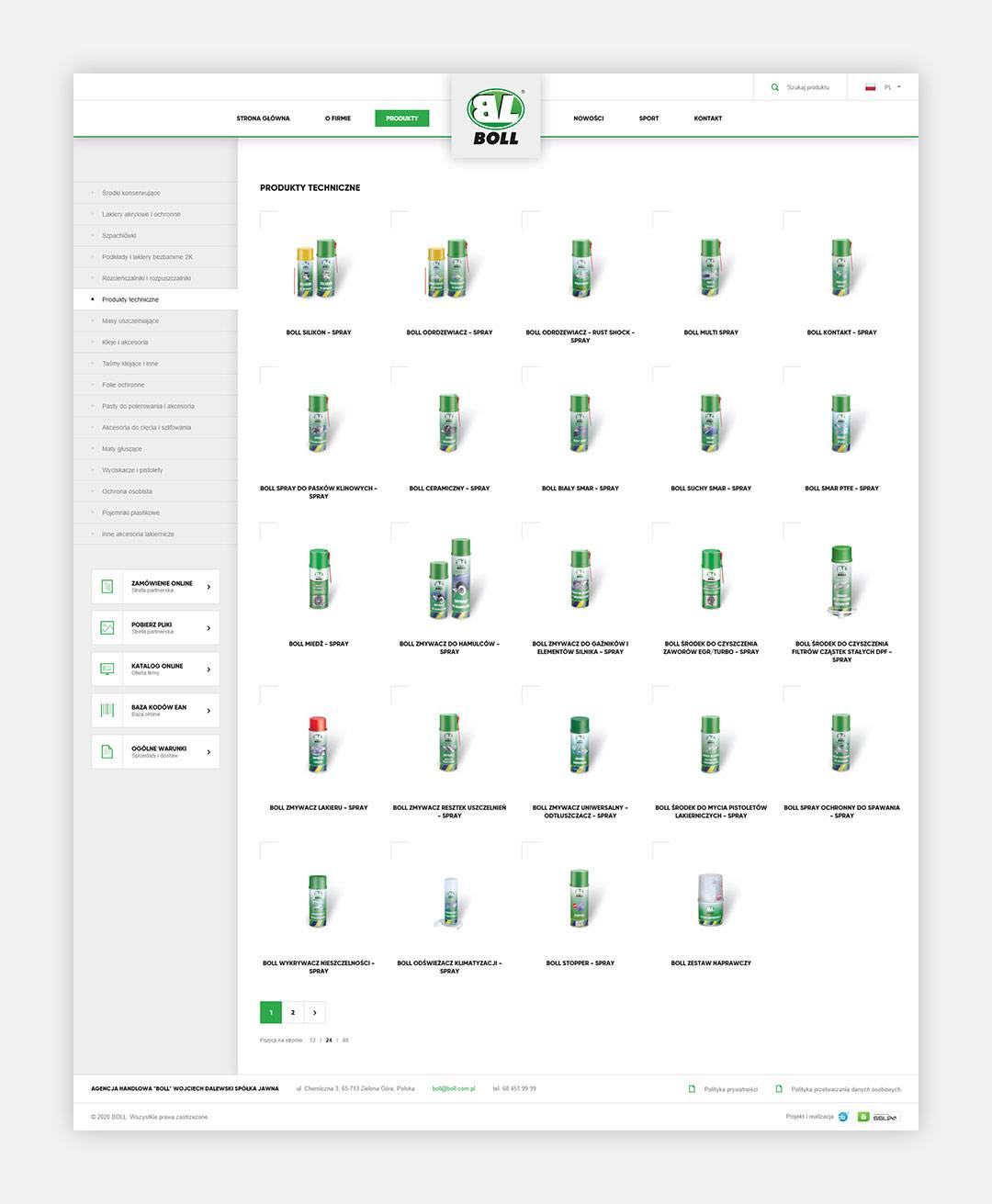
Task: Select page size 48 products per page
Action: coord(344,1041)
